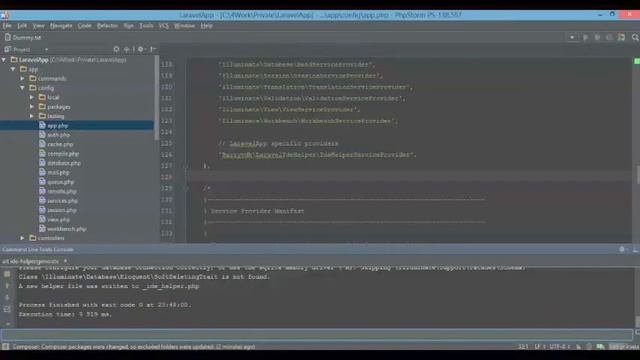Viewport: 640px width, 360px height.
Task: Click the up arrow icon in console gutter
Action: pyautogui.click(x=7, y=286)
